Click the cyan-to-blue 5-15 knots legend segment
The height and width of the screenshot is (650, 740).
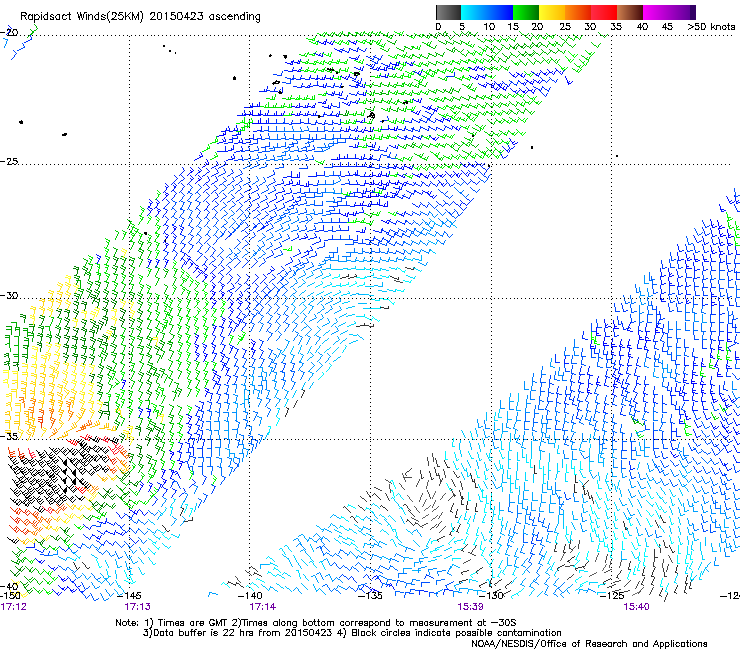tap(487, 12)
